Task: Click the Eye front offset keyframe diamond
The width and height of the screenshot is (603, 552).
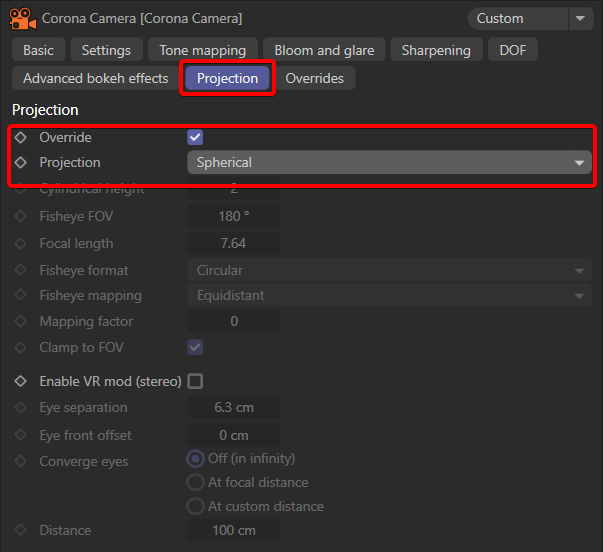Action: click(x=20, y=435)
